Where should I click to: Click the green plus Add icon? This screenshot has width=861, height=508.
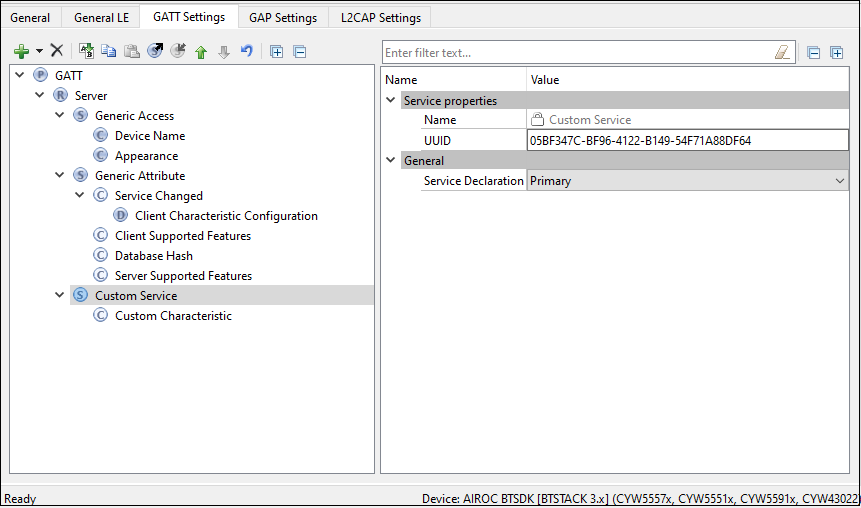21,51
